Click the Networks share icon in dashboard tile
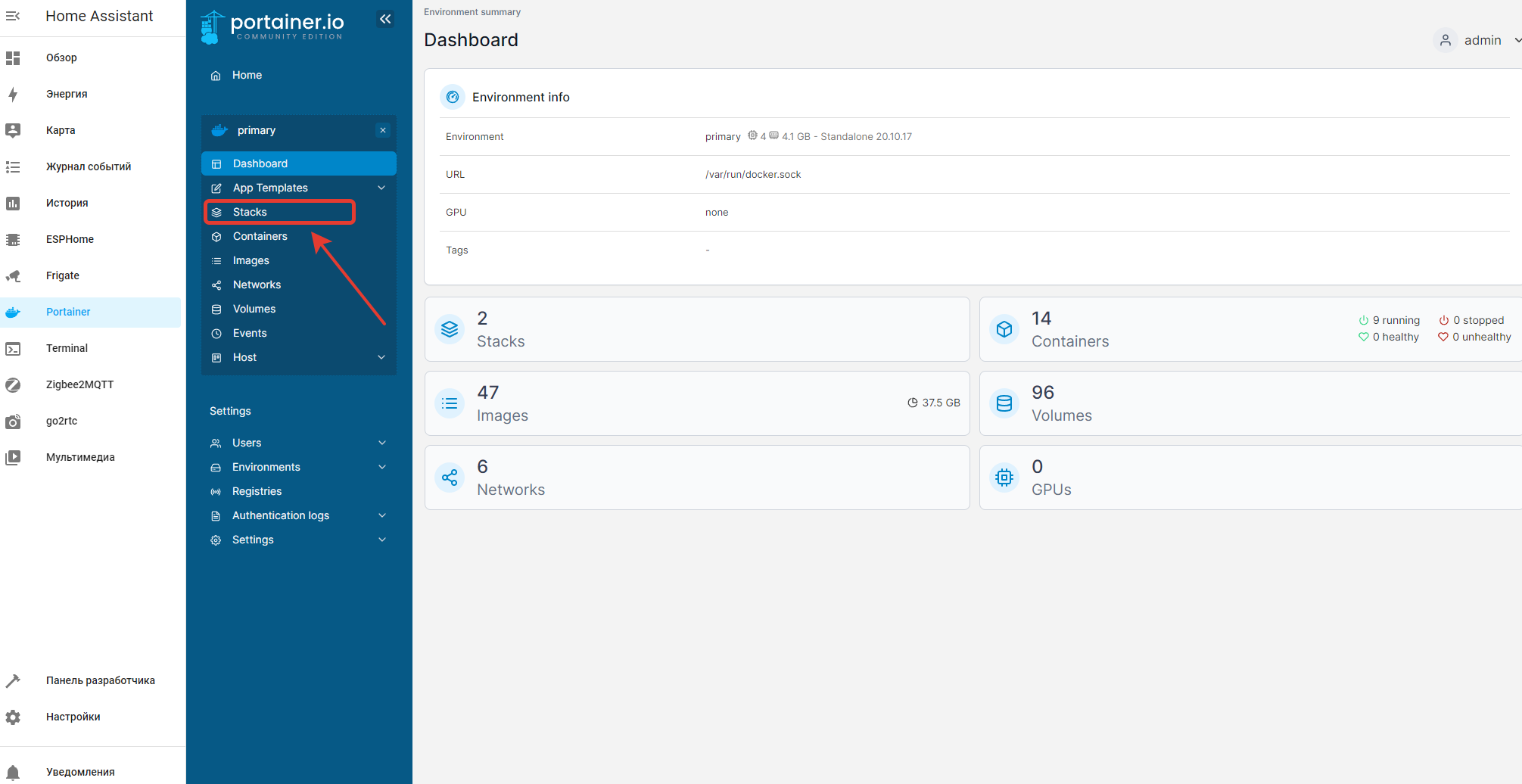1522x784 pixels. pos(450,478)
